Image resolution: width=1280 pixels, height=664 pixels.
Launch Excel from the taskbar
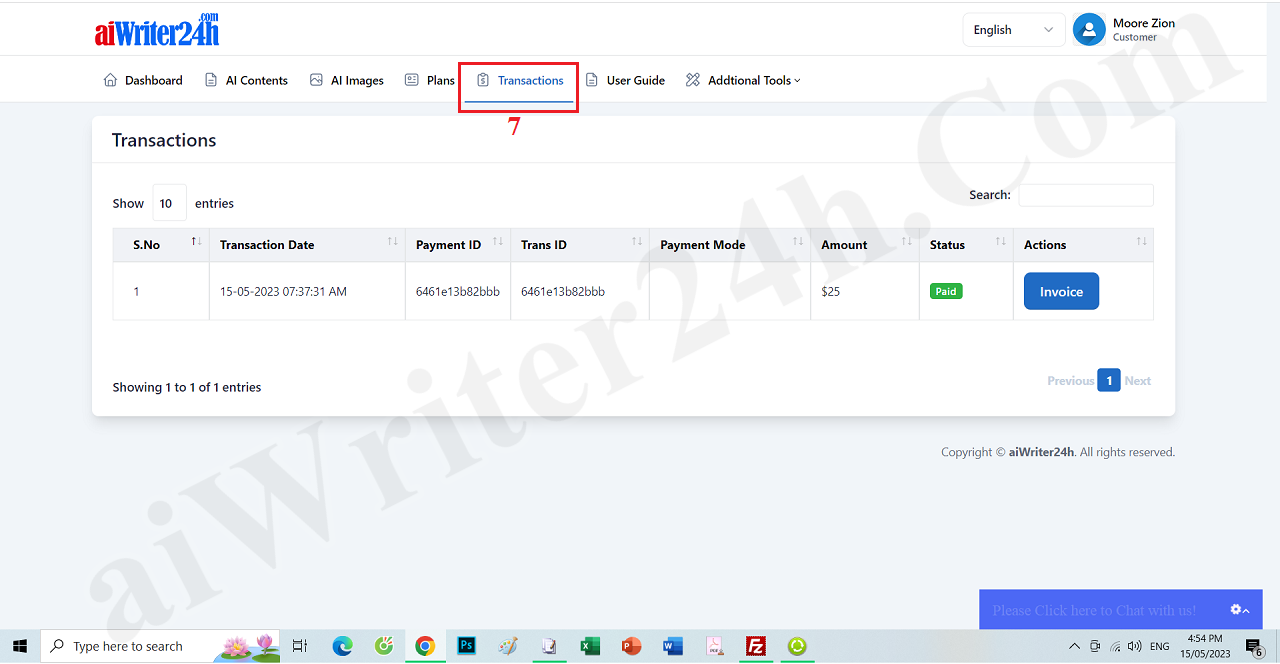click(x=590, y=646)
